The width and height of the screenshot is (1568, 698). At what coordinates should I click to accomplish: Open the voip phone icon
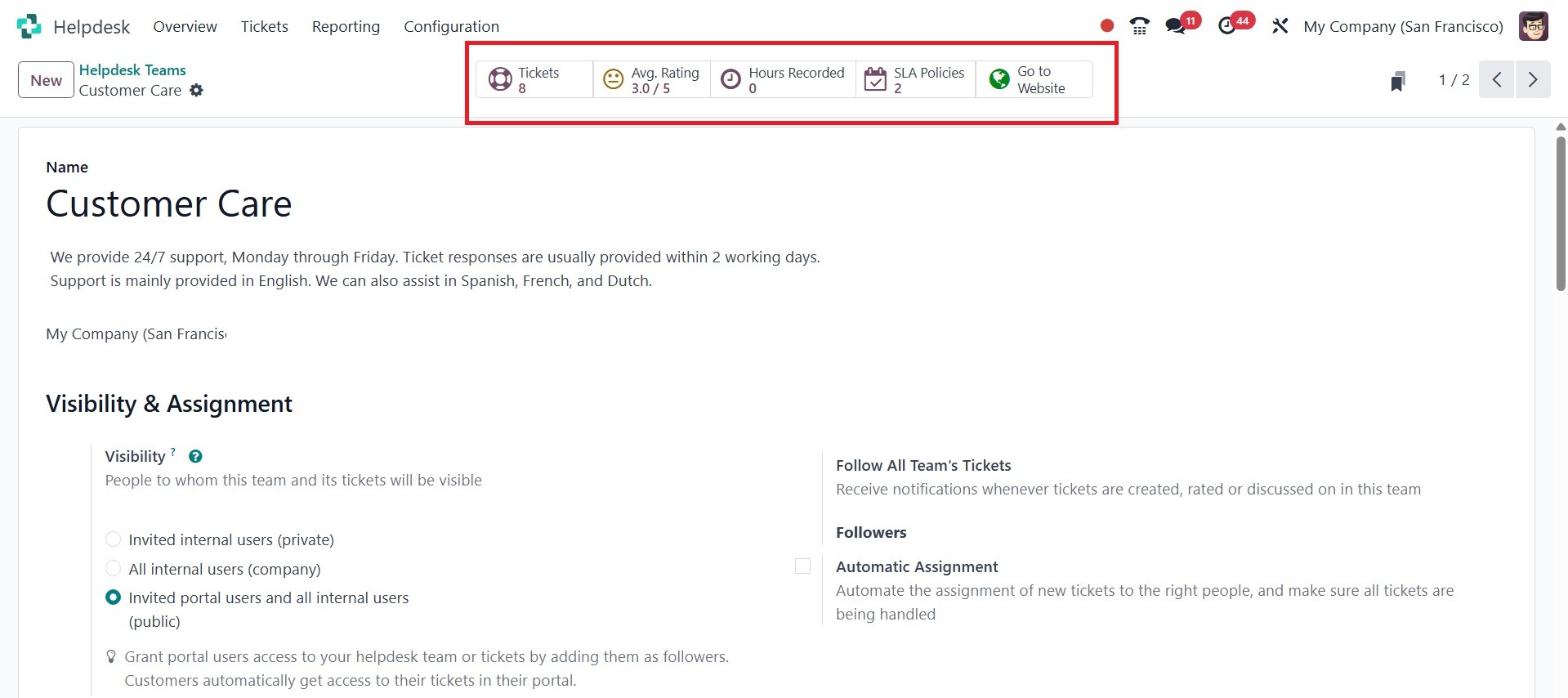point(1139,26)
